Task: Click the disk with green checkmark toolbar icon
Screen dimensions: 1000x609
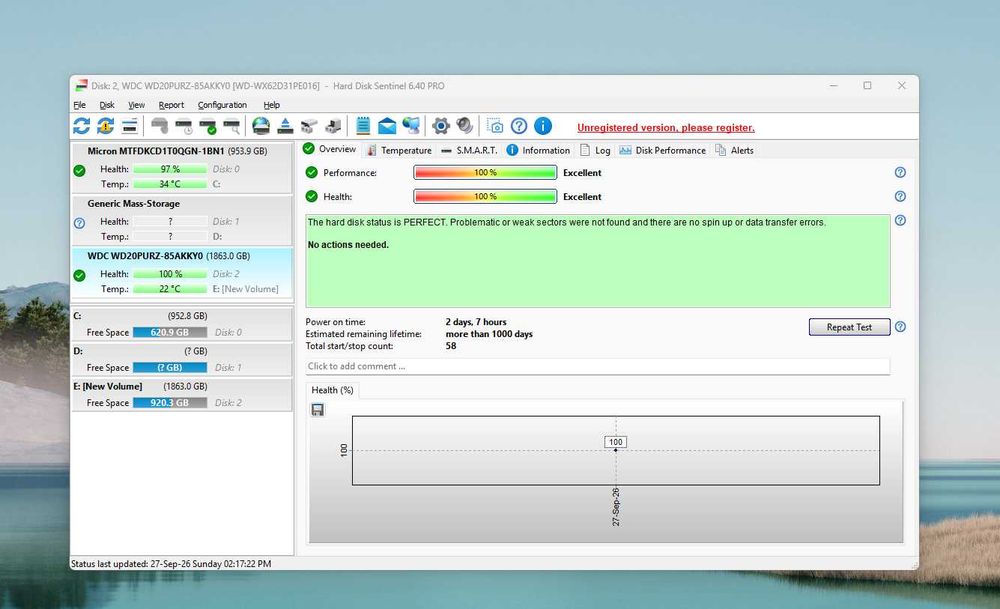Action: coord(208,126)
